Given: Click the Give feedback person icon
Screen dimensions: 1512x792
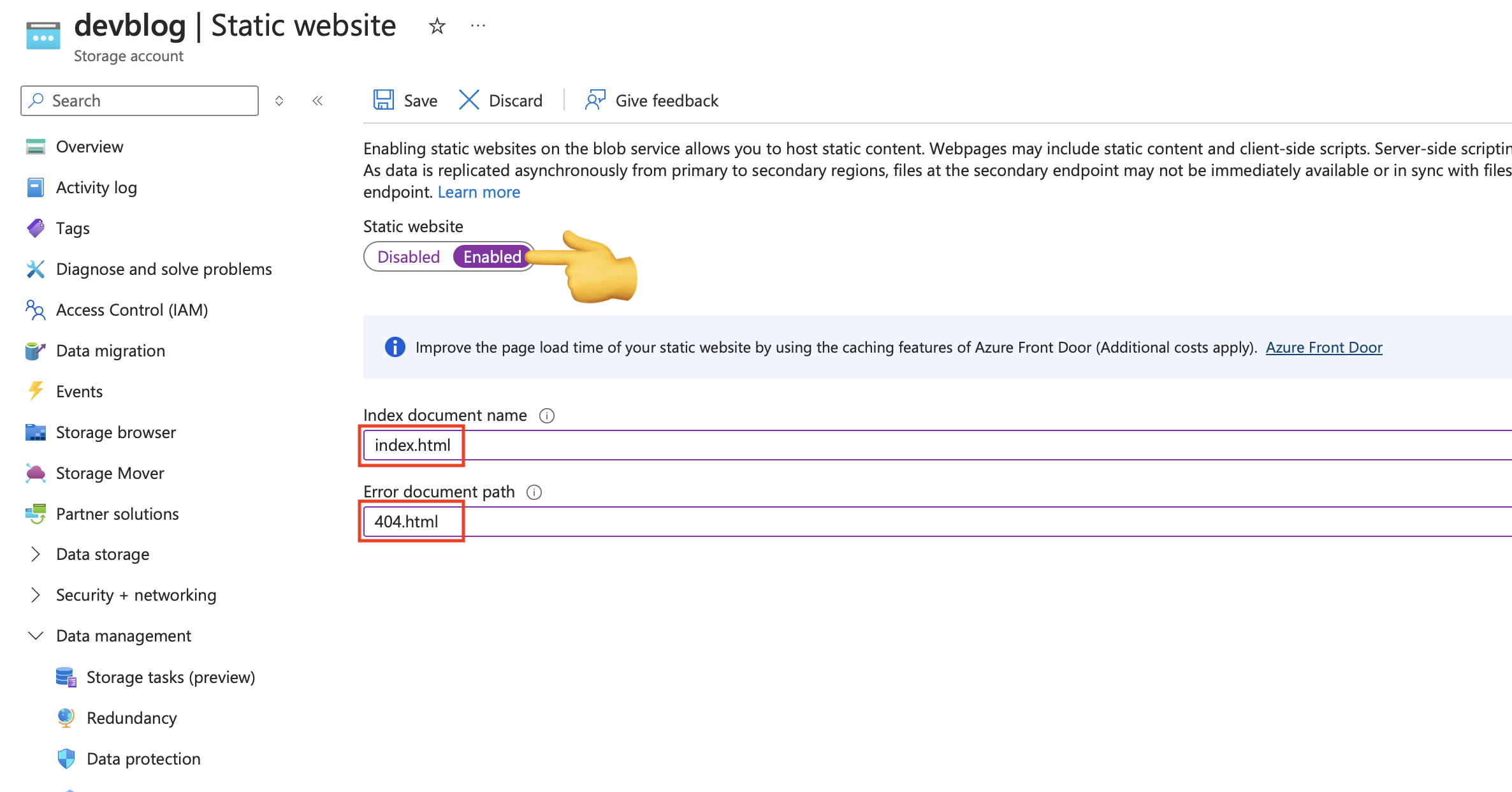Looking at the screenshot, I should (x=595, y=100).
